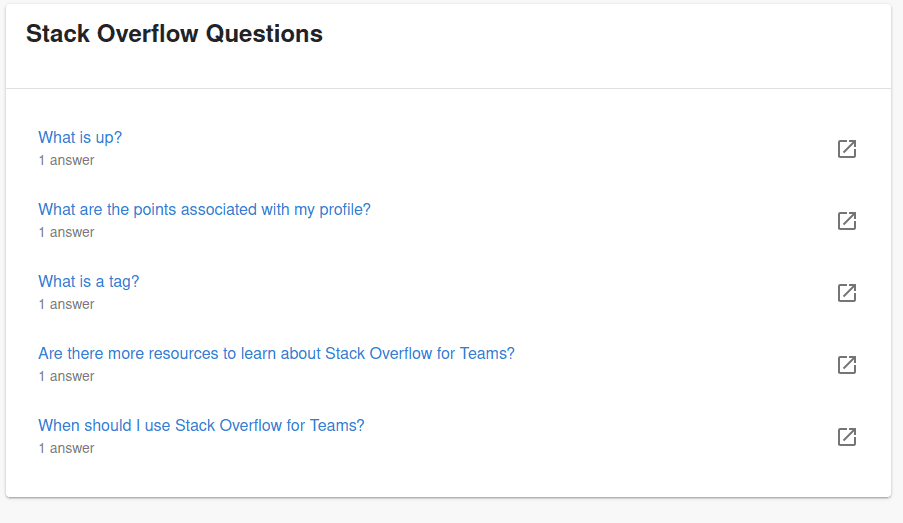This screenshot has width=903, height=523.
Task: Click the divider line below the card header
Action: point(449,88)
